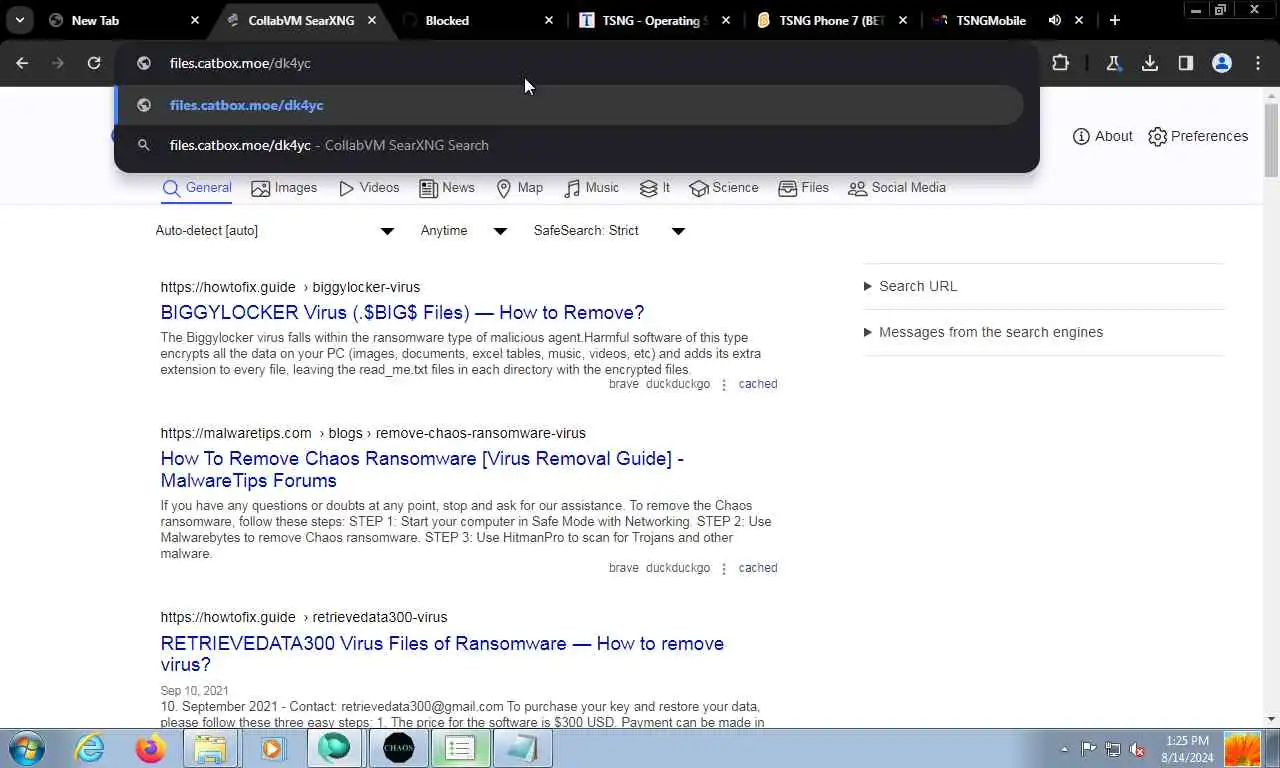This screenshot has height=768, width=1280.
Task: Open the Auto-detect language dropdown
Action: pyautogui.click(x=275, y=231)
